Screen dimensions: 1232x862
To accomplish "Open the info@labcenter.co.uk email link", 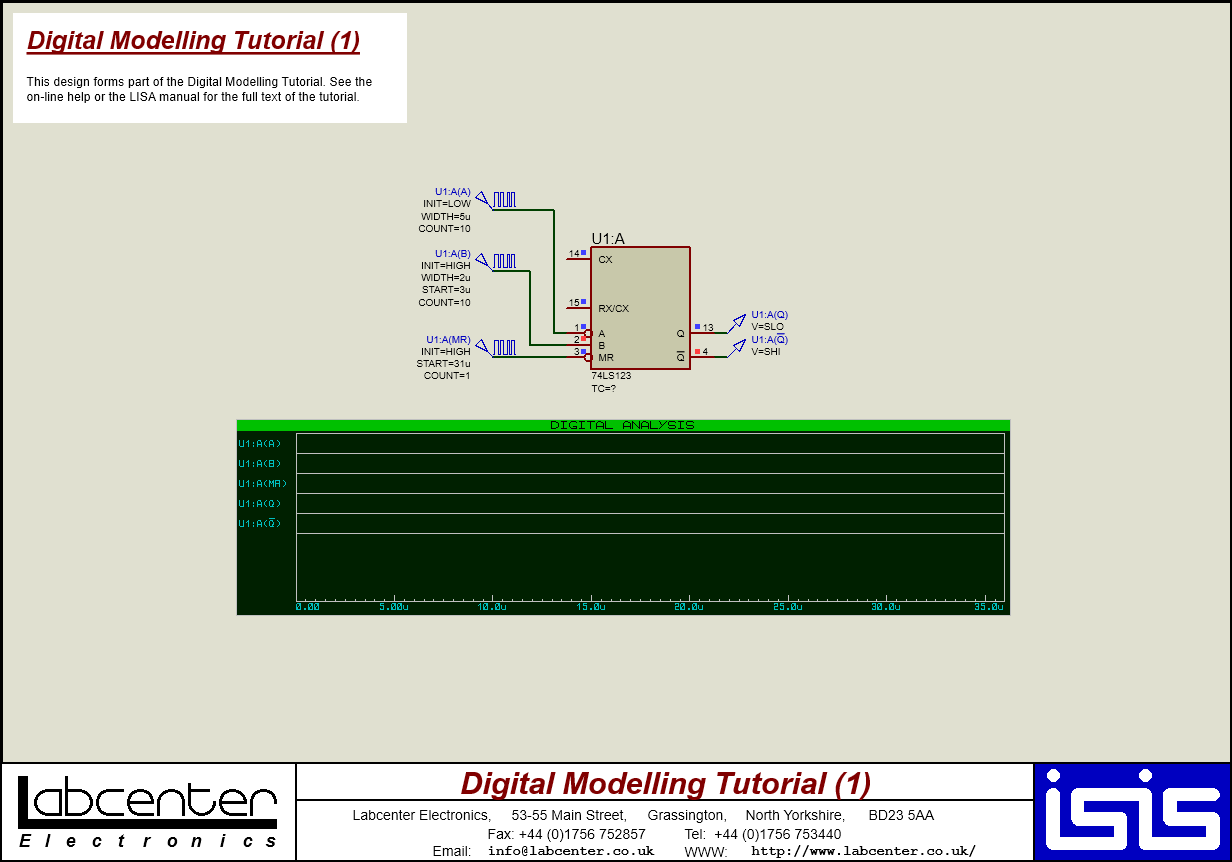I will [571, 851].
